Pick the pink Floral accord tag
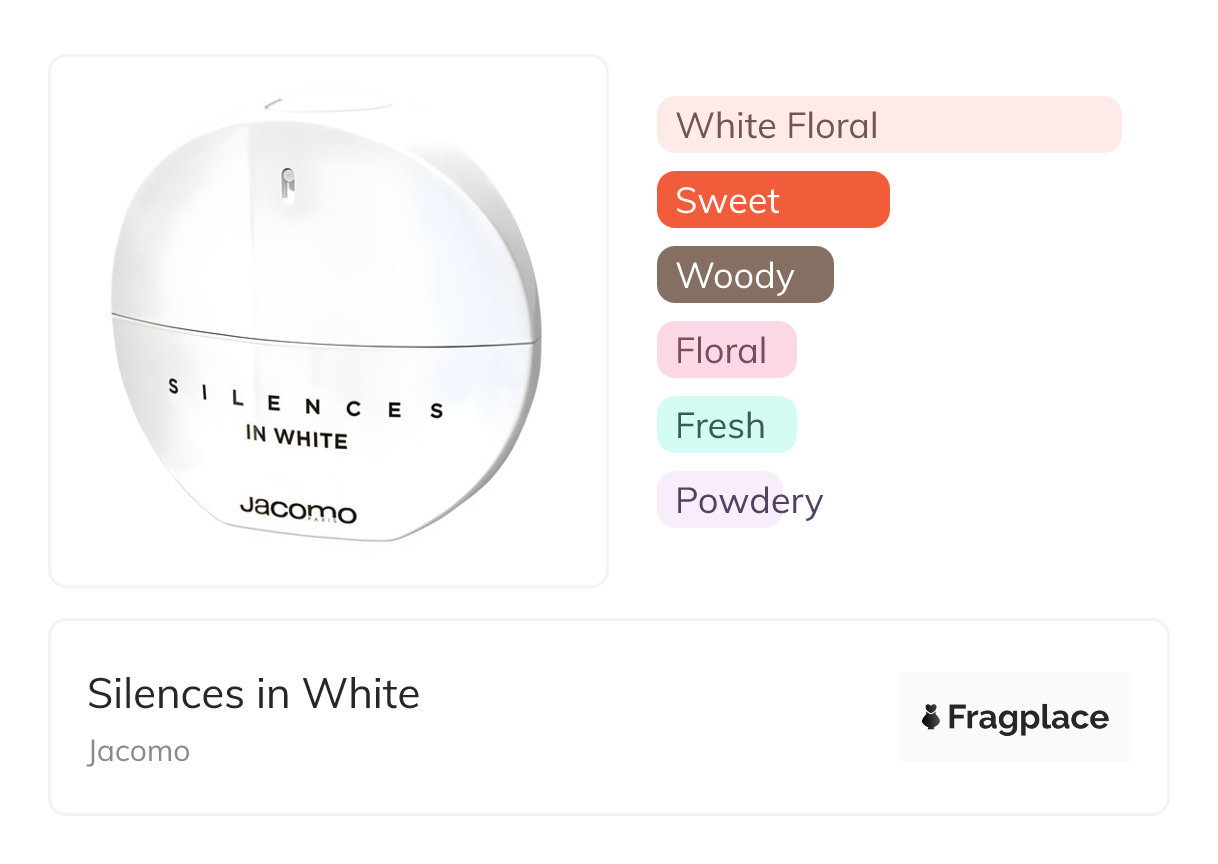1218x864 pixels. pyautogui.click(x=725, y=350)
